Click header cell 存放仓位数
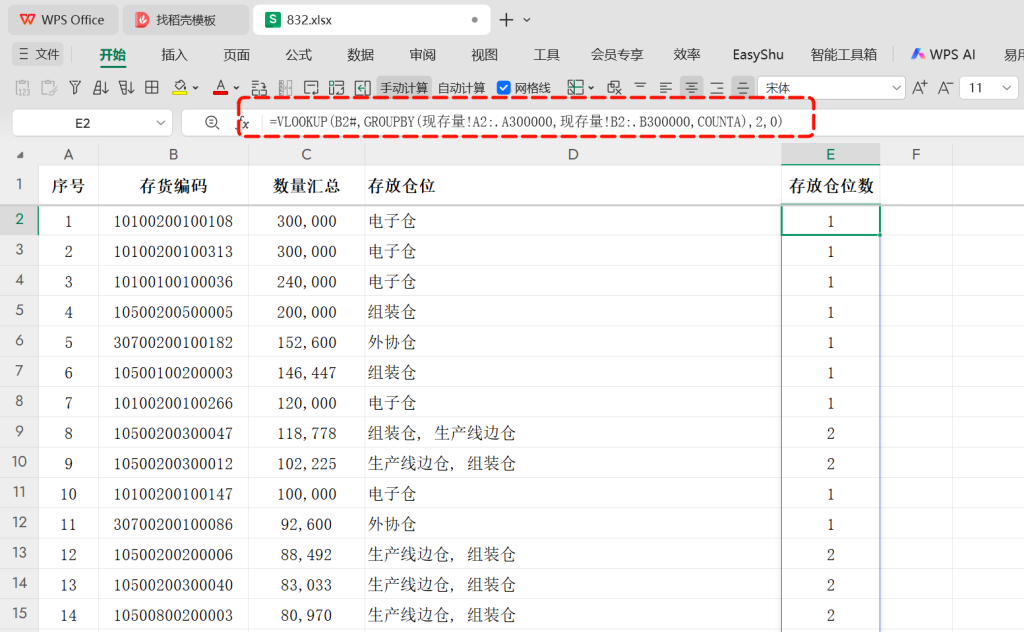 831,186
